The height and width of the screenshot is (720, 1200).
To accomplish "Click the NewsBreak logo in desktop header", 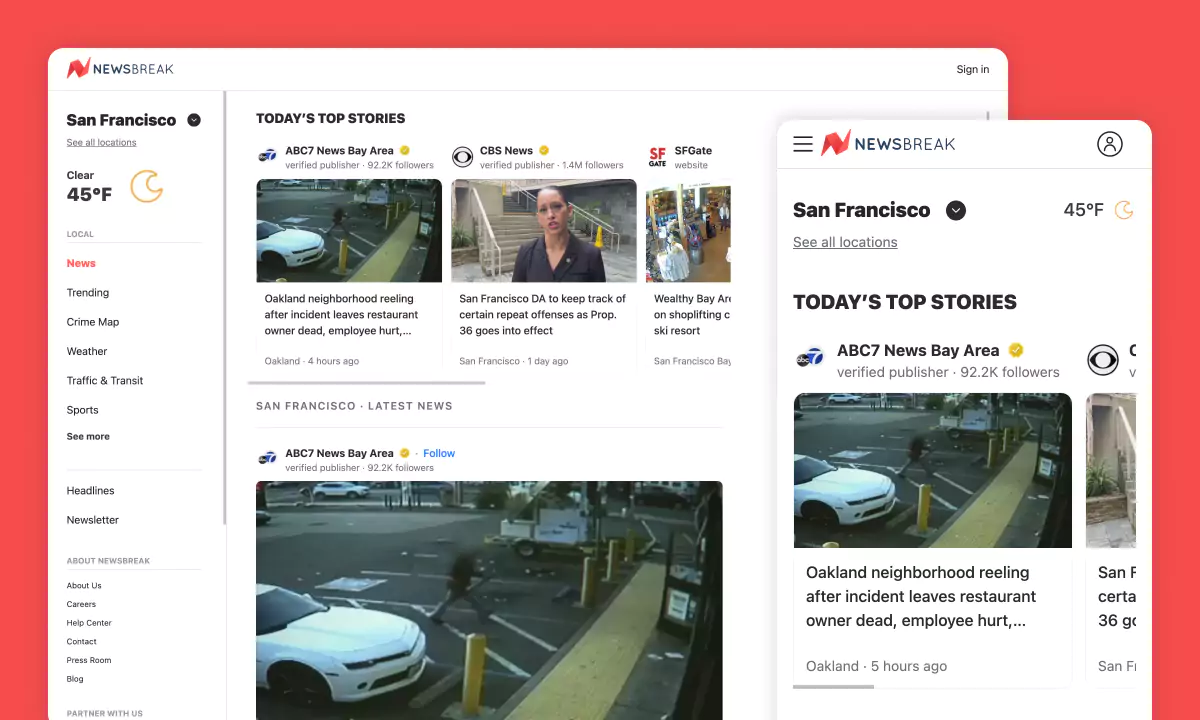I will (120, 69).
